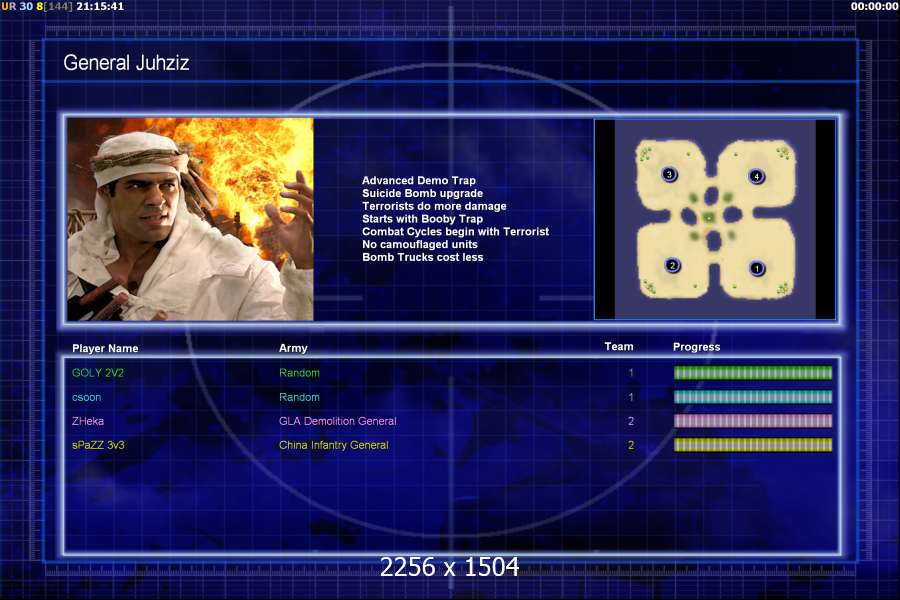Click the Team column header

pyautogui.click(x=619, y=346)
